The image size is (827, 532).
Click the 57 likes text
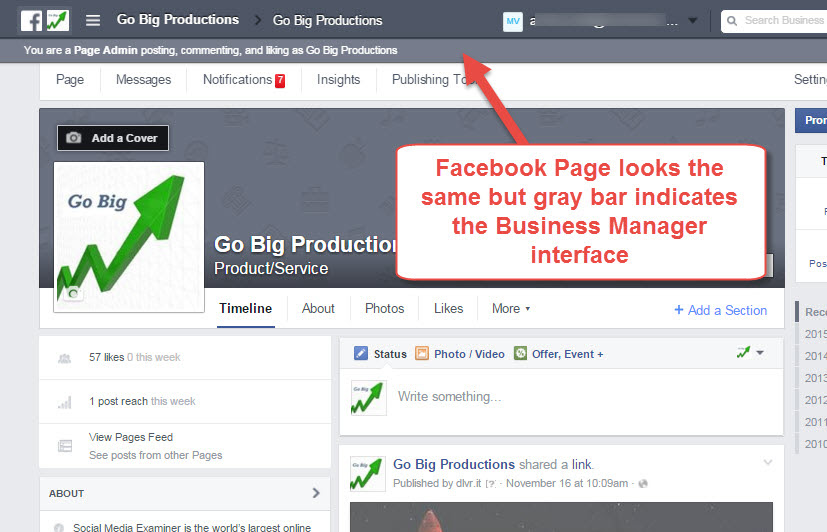point(107,357)
